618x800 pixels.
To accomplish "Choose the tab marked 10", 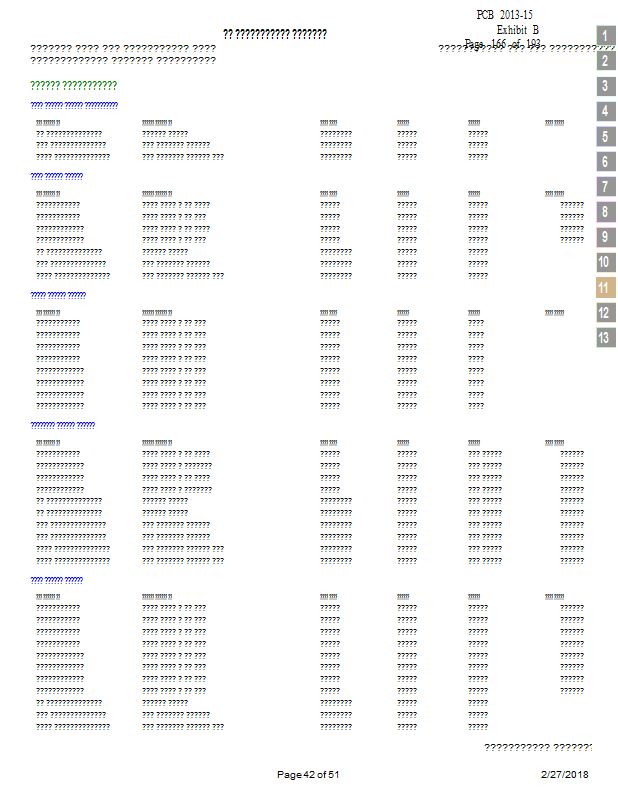I will point(604,262).
